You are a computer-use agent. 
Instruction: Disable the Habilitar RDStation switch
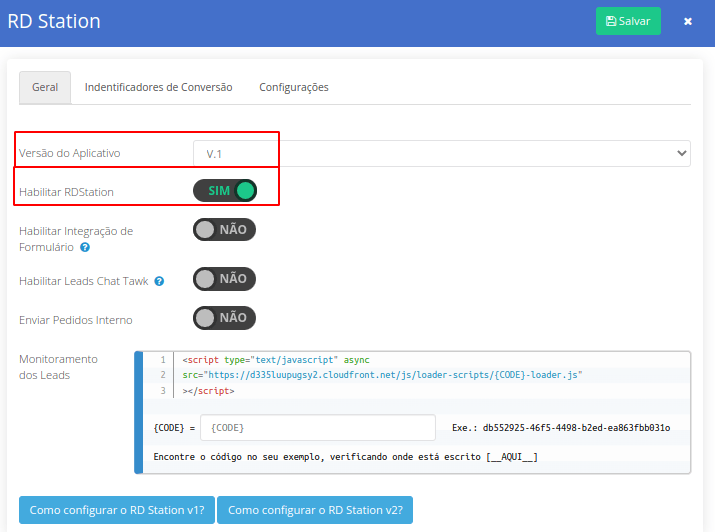tap(225, 190)
